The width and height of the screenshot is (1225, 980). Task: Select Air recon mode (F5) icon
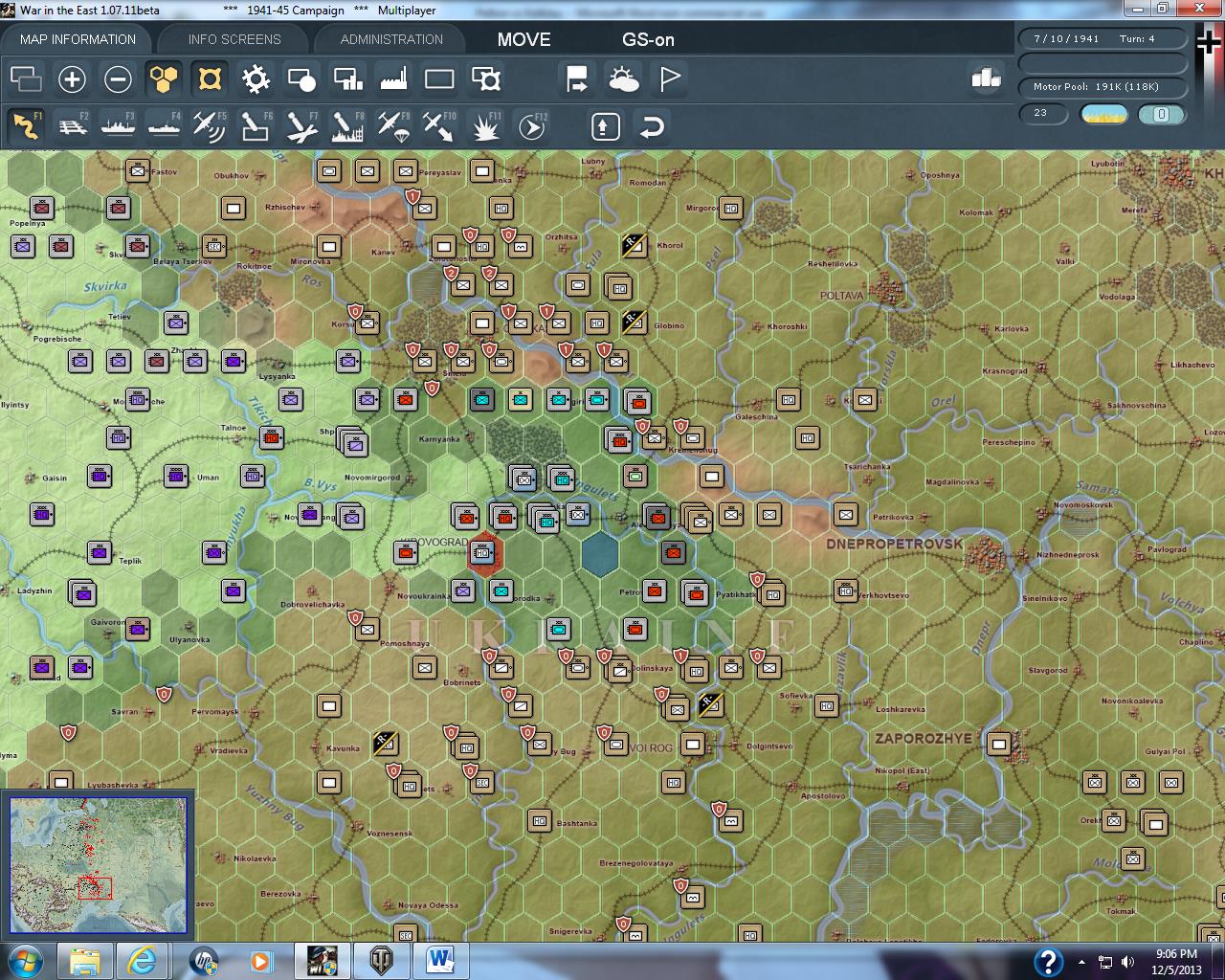[x=210, y=125]
